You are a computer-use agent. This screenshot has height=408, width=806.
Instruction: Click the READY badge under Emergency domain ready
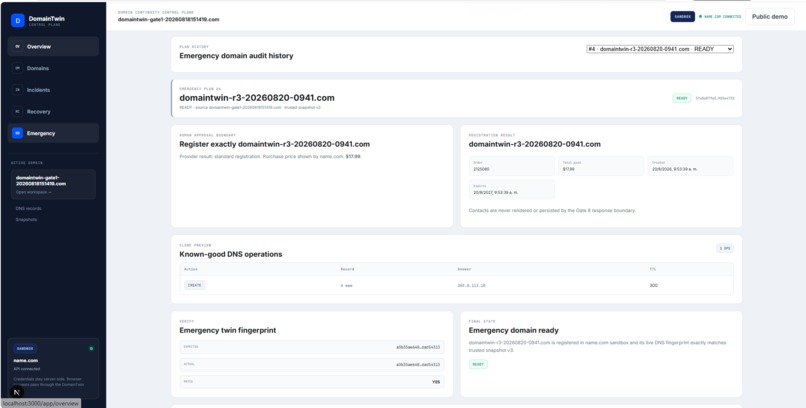[x=478, y=364]
